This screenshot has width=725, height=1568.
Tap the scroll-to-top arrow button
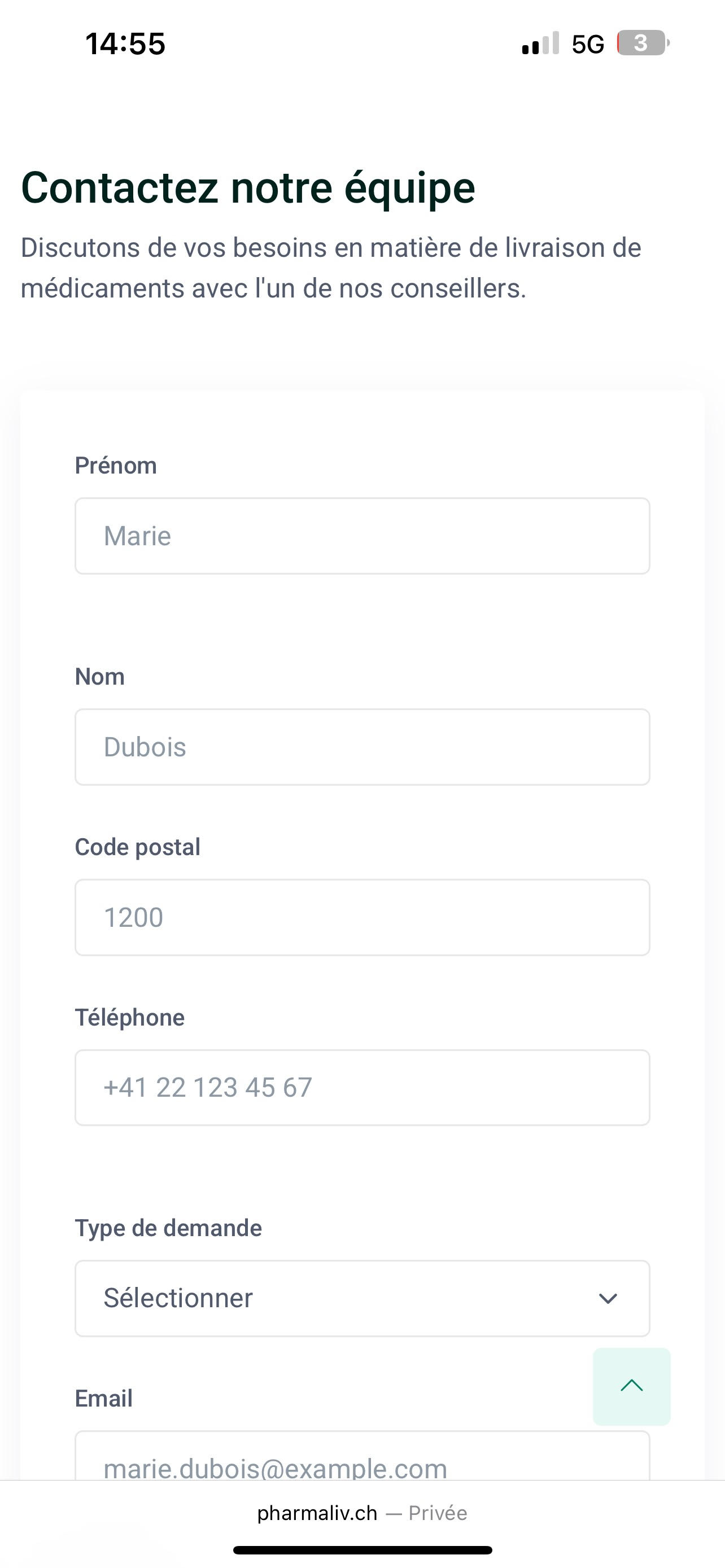pyautogui.click(x=631, y=1386)
